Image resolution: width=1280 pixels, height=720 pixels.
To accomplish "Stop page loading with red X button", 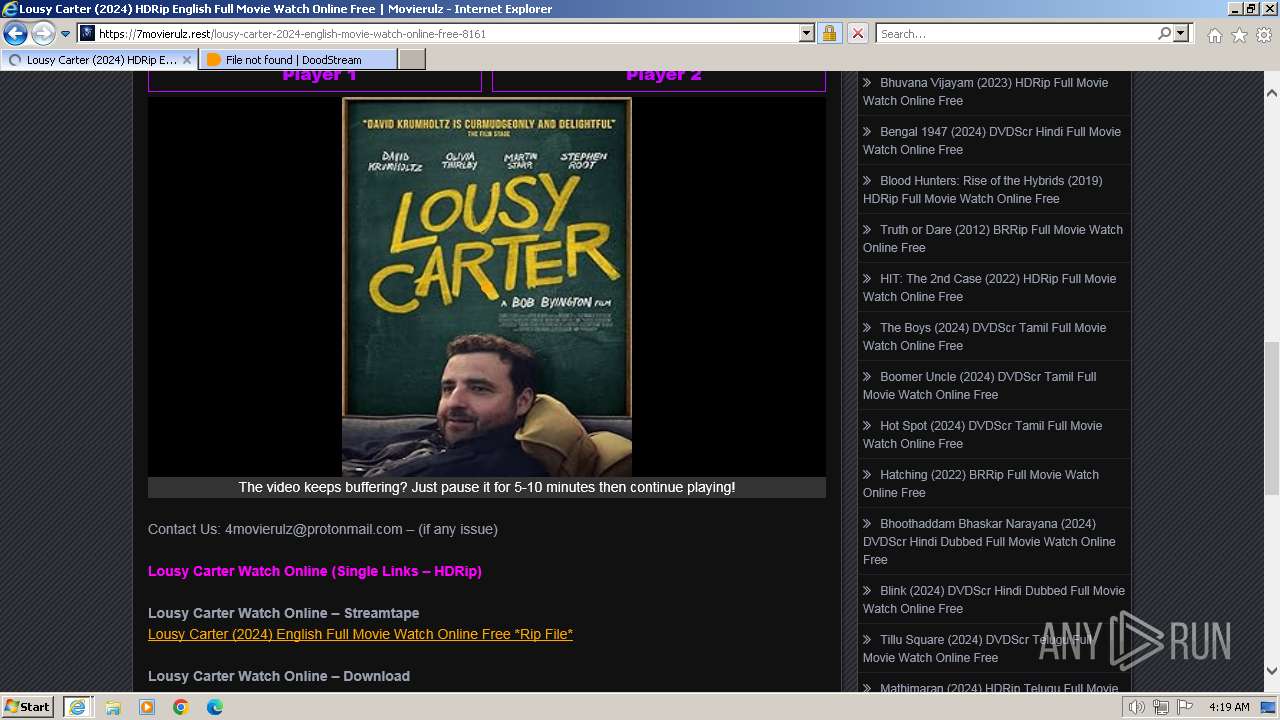I will click(x=857, y=33).
